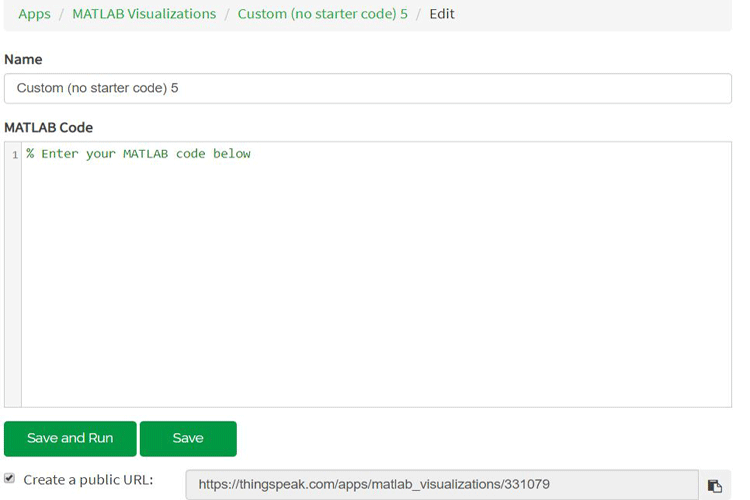
Task: Open 'Custom (no starter code) 5' breadcrumb link
Action: click(x=322, y=14)
